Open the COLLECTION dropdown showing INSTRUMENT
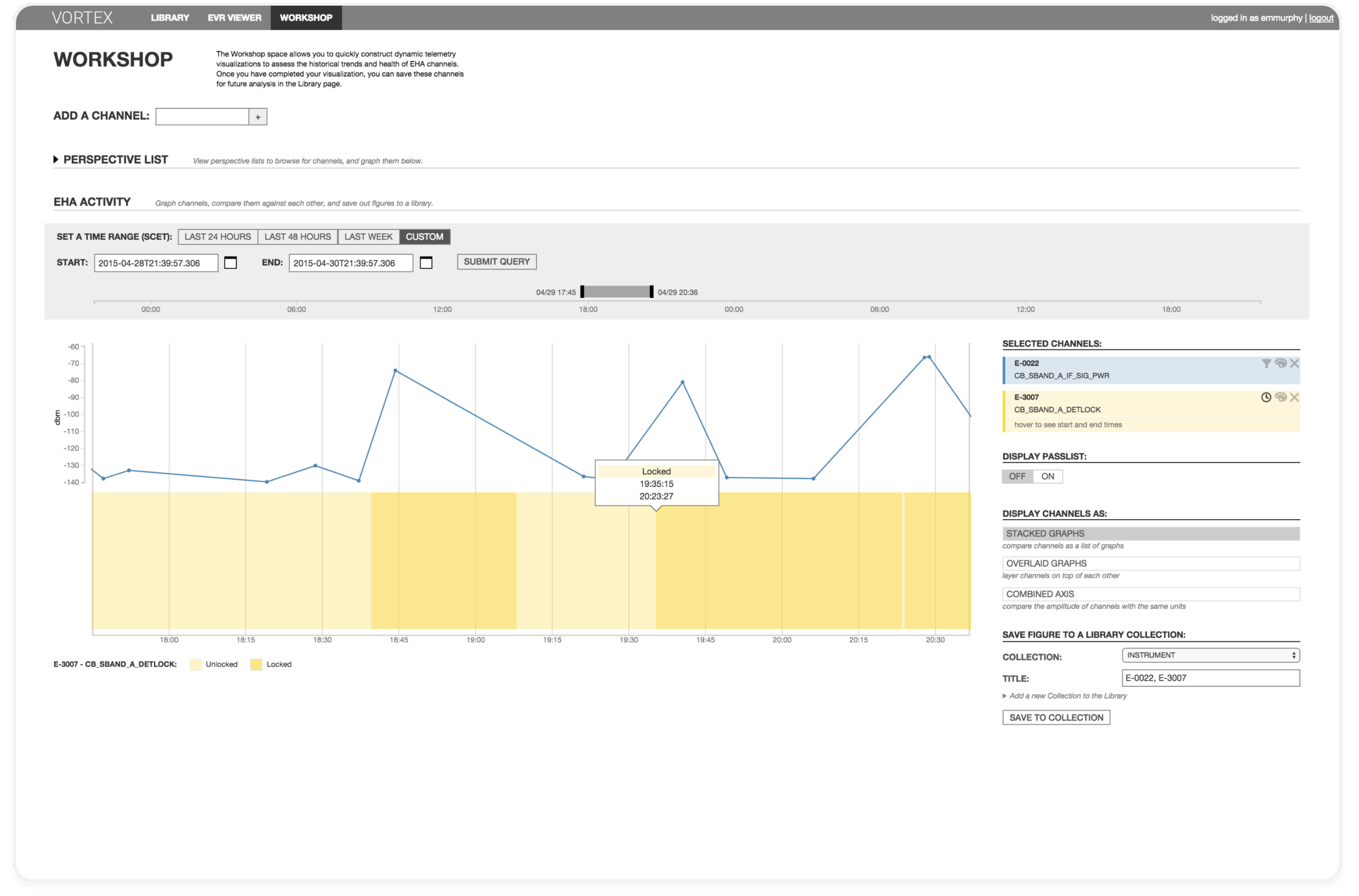This screenshot has height=896, width=1359. [1211, 655]
